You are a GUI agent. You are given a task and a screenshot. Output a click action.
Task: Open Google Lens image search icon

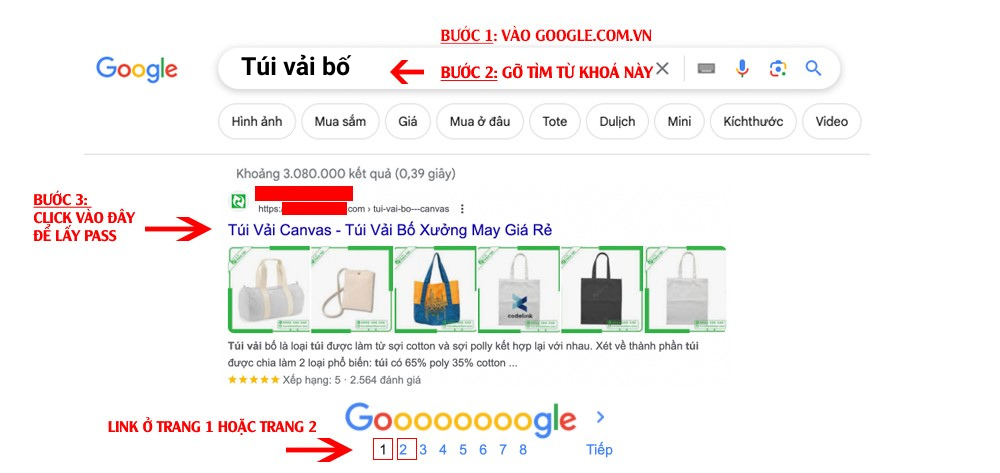[777, 68]
